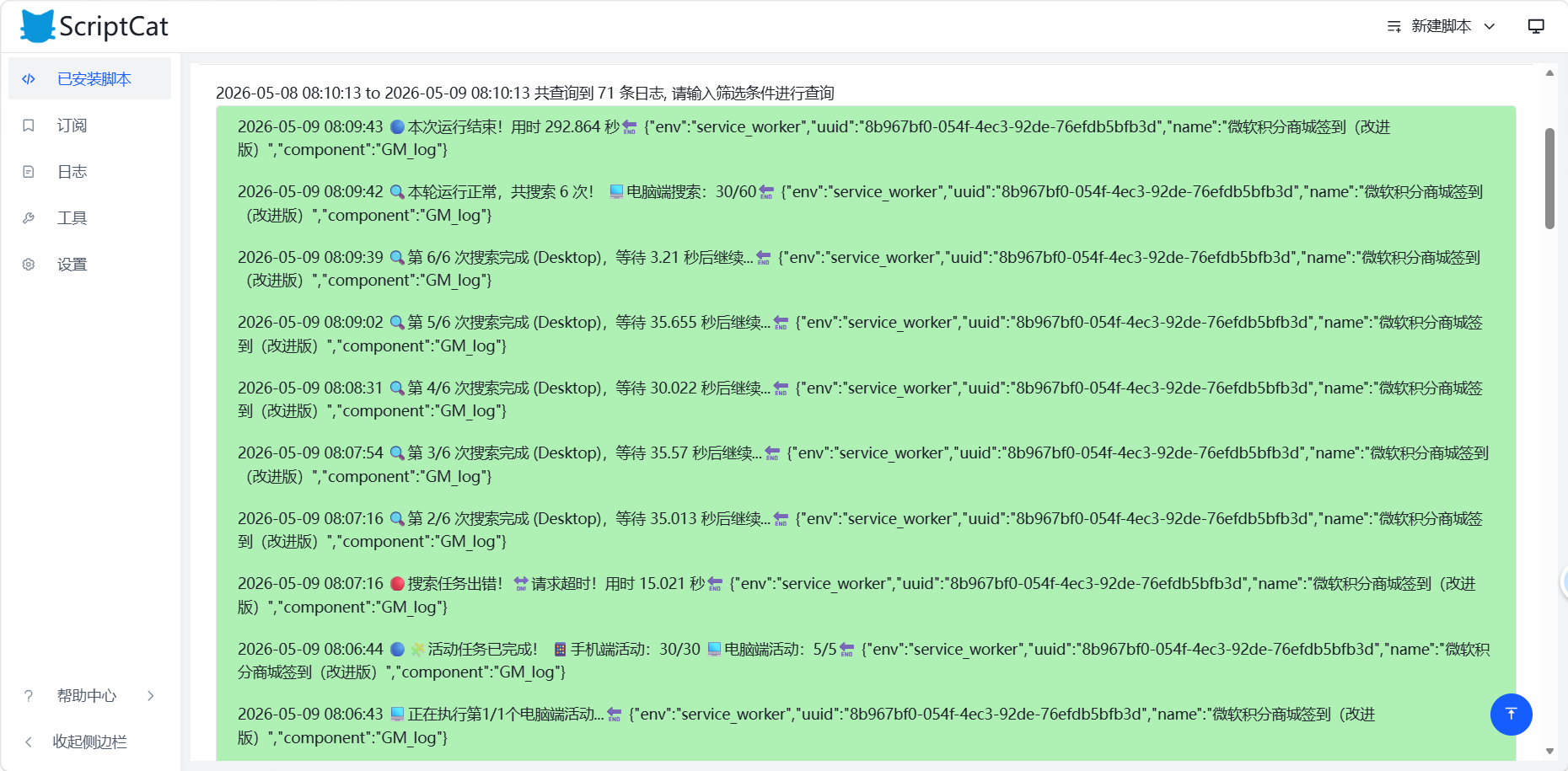The image size is (1568, 771).
Task: Open the 已安装脚本 menu item
Action: click(x=89, y=78)
